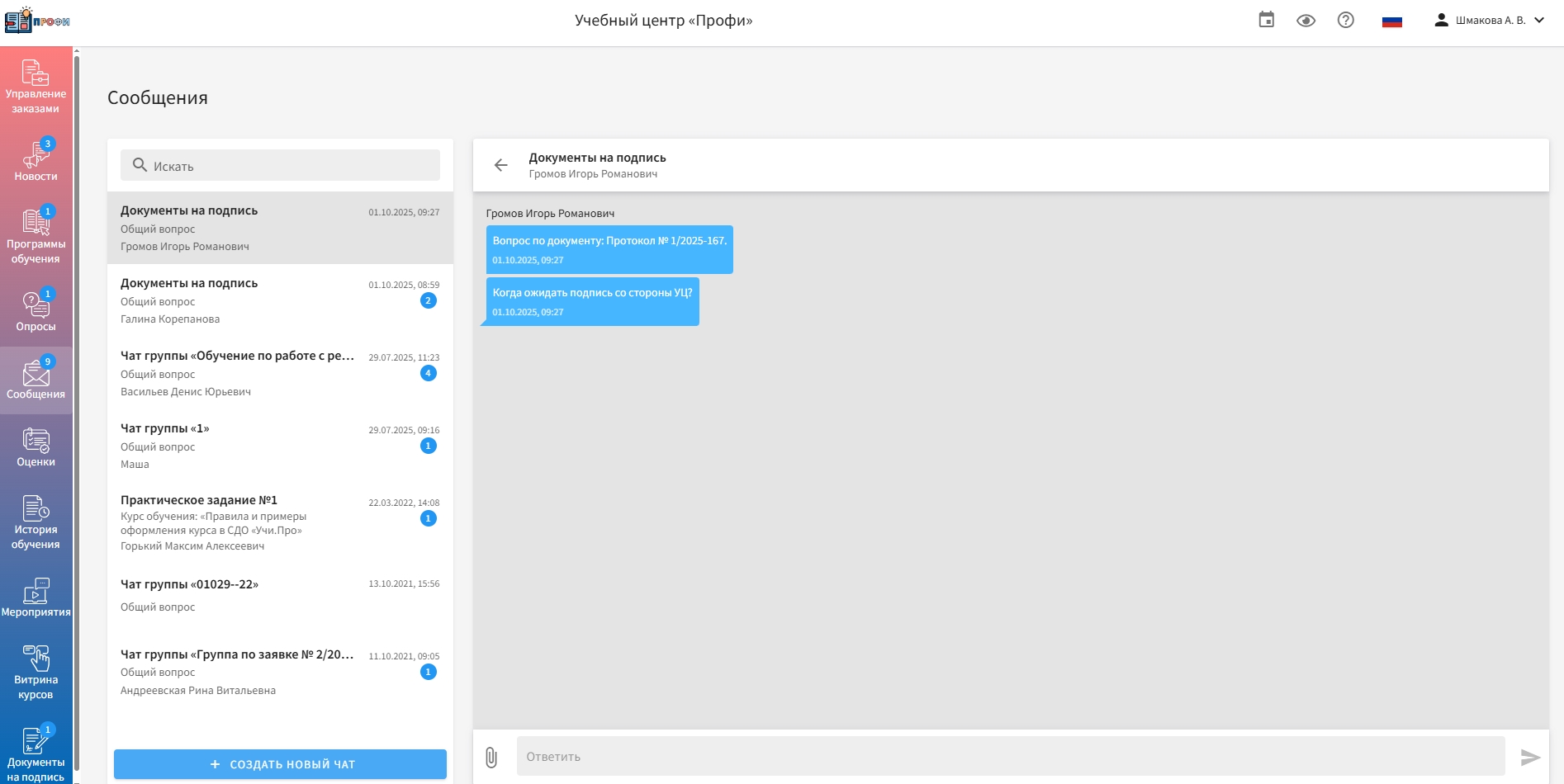Click the СОЗДАТЬ НОВЫЙ ЧАТ button

pos(280,764)
